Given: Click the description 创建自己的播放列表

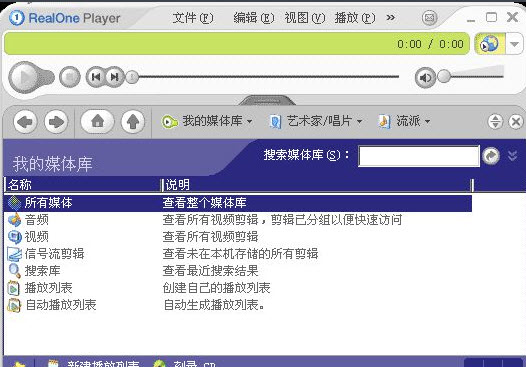Looking at the screenshot, I should click(x=216, y=288).
